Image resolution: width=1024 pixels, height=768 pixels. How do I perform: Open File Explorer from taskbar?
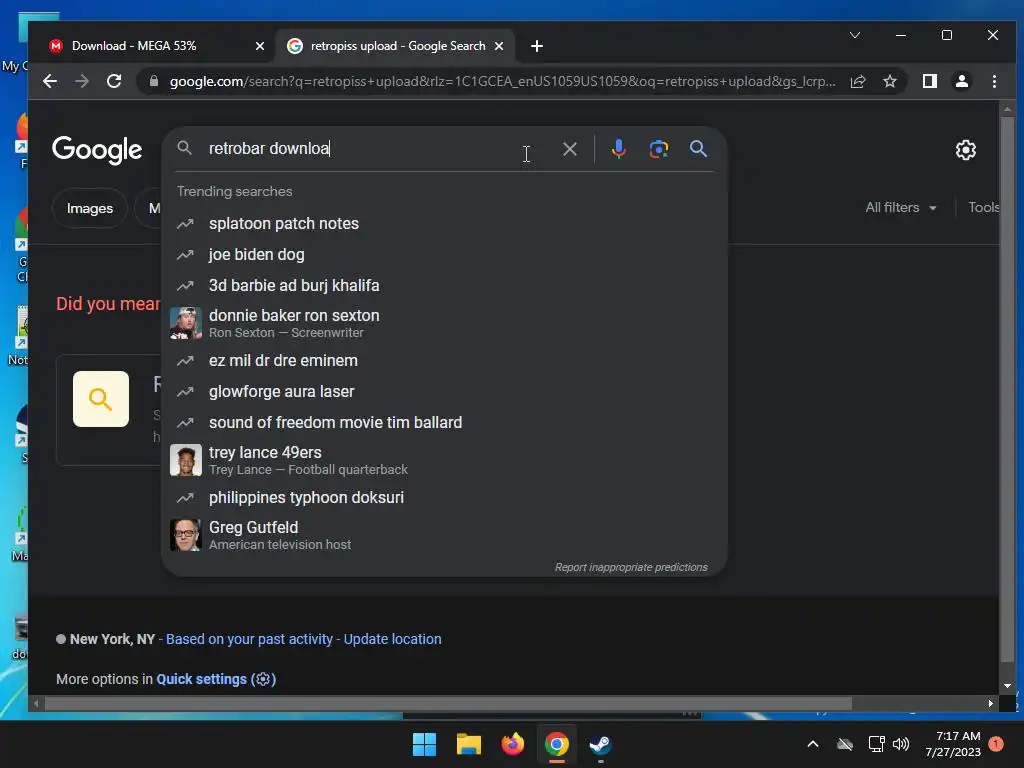[x=468, y=744]
